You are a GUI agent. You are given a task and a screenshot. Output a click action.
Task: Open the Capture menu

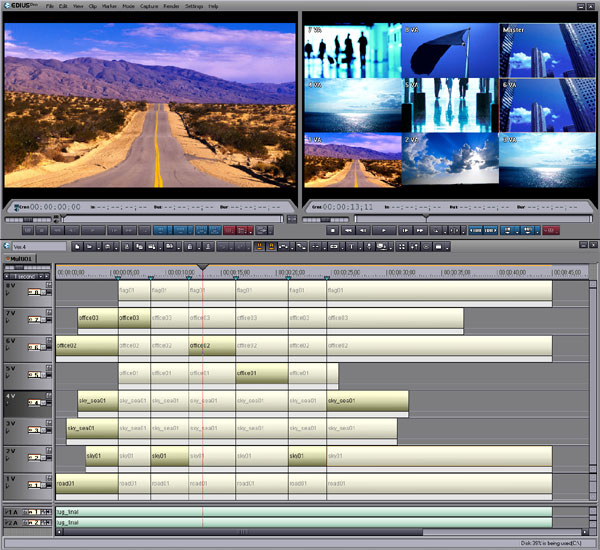pyautogui.click(x=149, y=6)
